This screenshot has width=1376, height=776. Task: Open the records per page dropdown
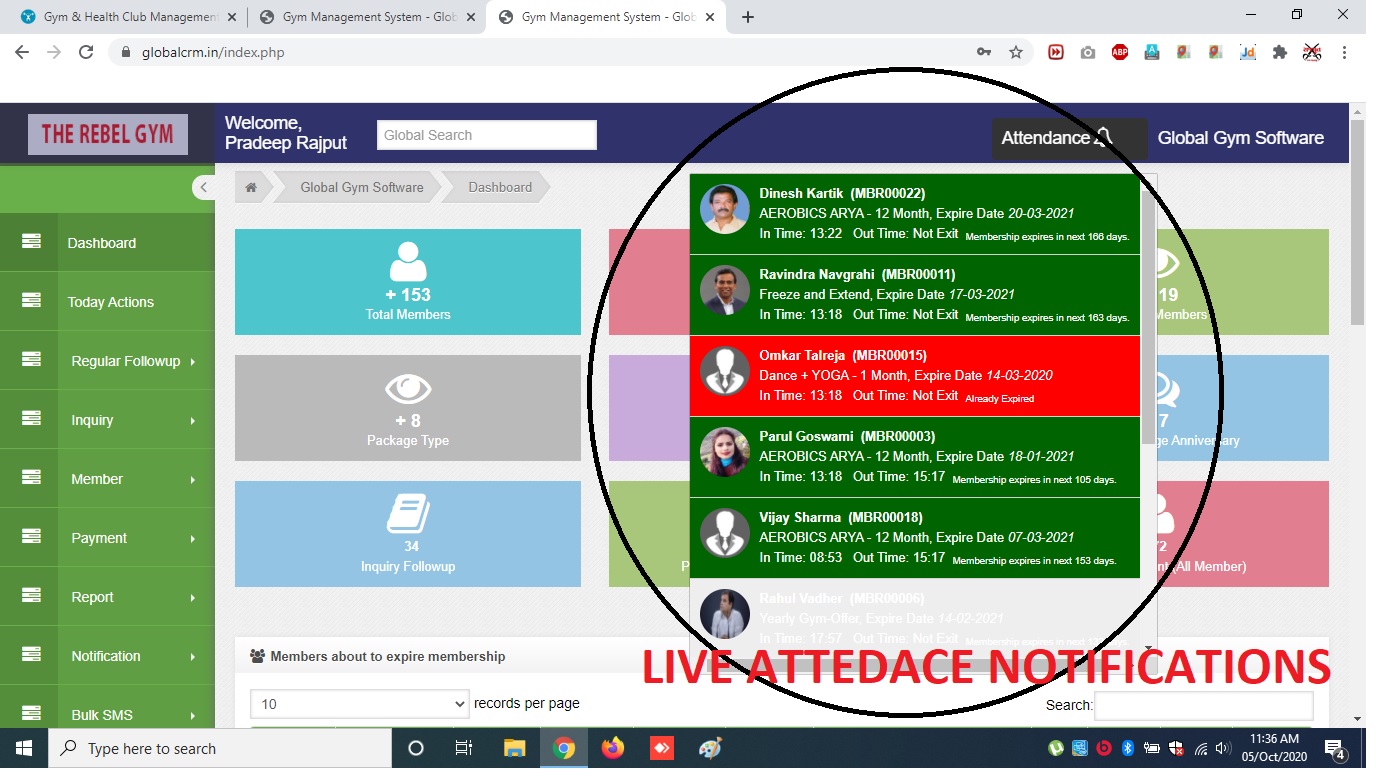pyautogui.click(x=358, y=704)
